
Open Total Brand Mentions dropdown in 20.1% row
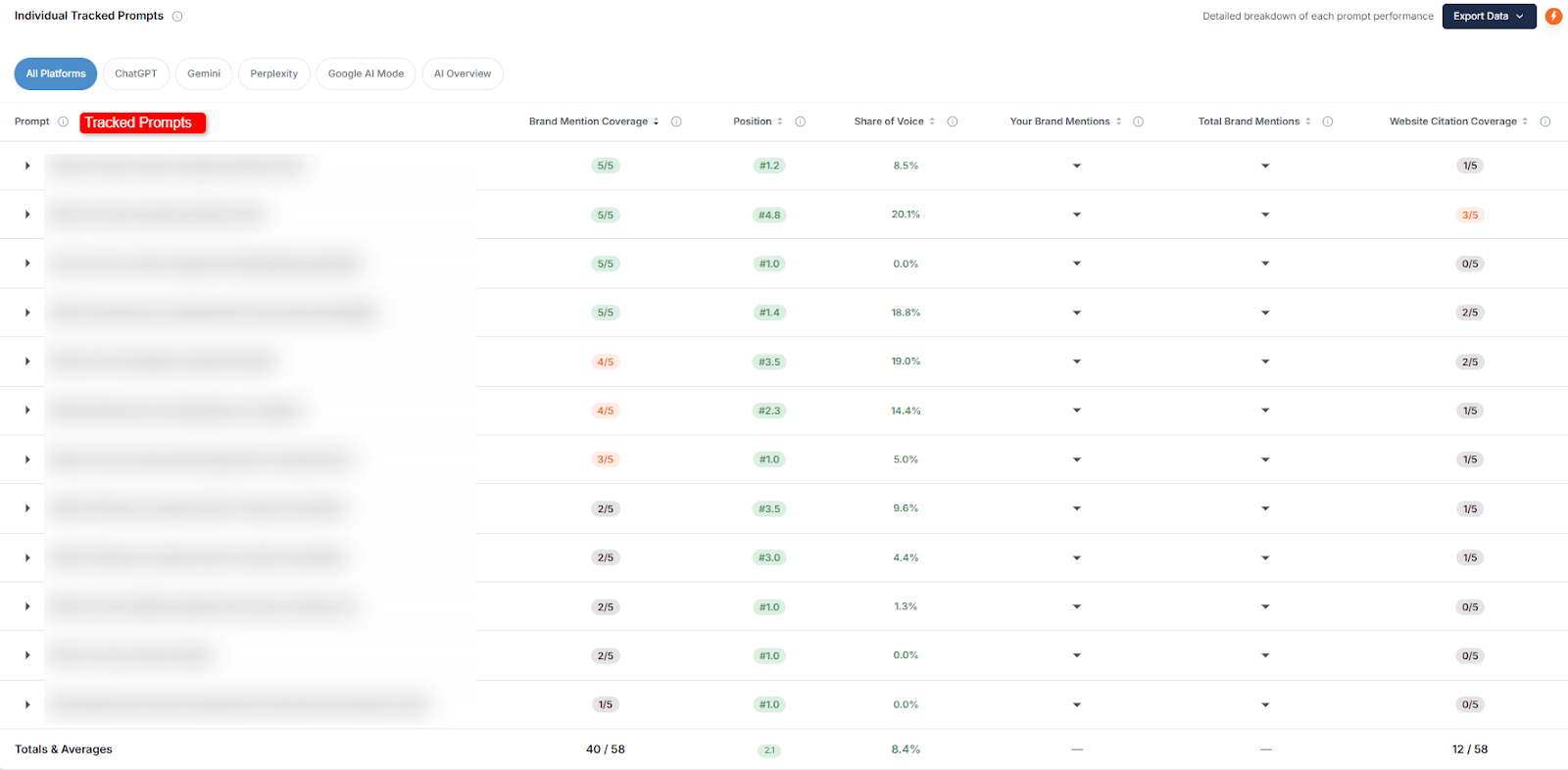[1265, 215]
